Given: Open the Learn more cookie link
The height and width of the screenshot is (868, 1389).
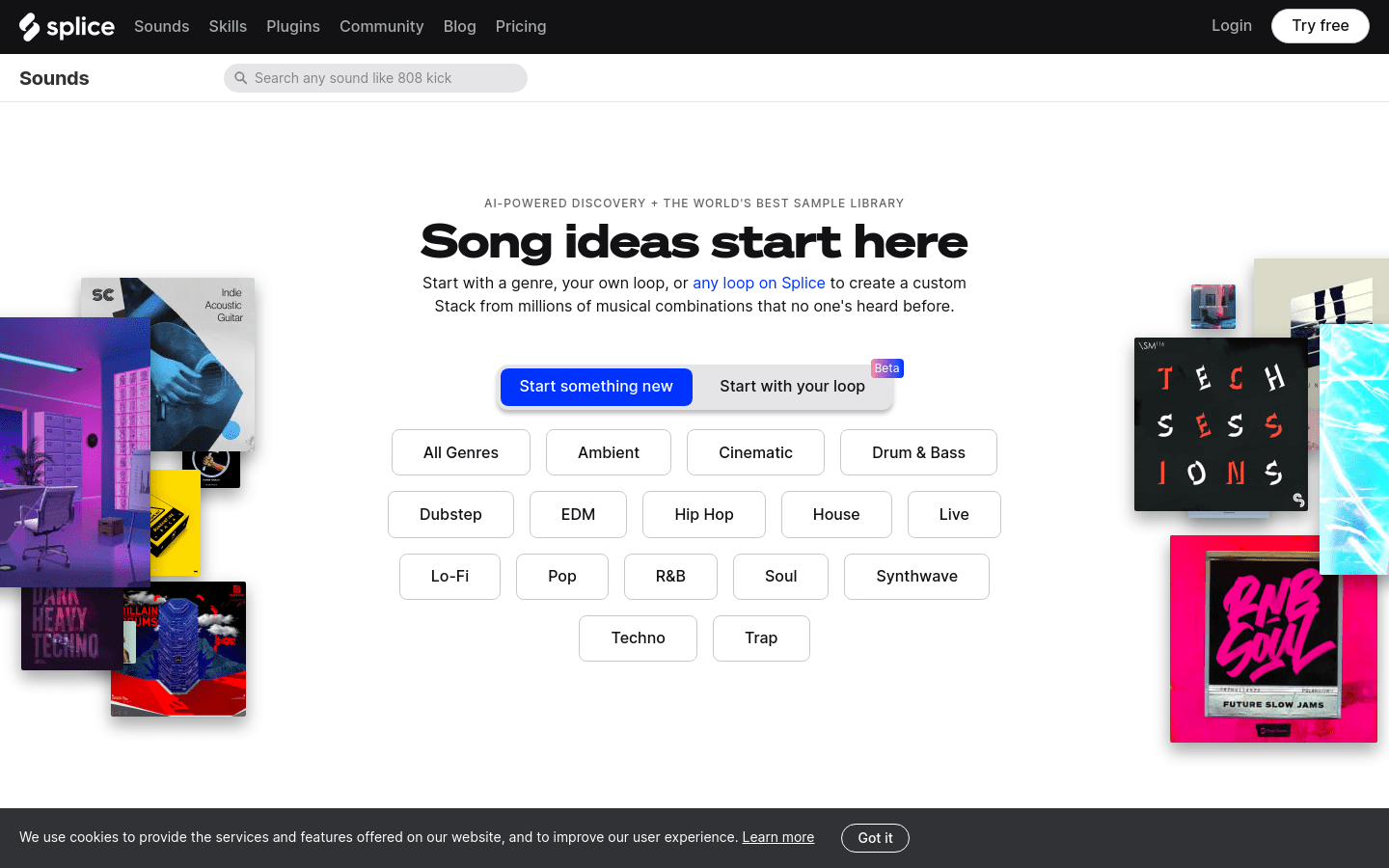Looking at the screenshot, I should [777, 837].
